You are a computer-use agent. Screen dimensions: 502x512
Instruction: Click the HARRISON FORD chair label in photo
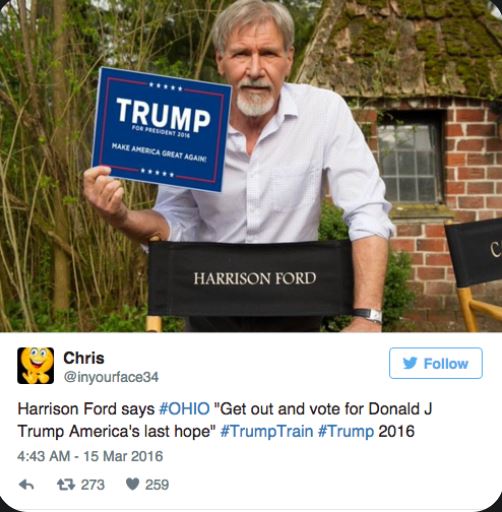pos(255,278)
